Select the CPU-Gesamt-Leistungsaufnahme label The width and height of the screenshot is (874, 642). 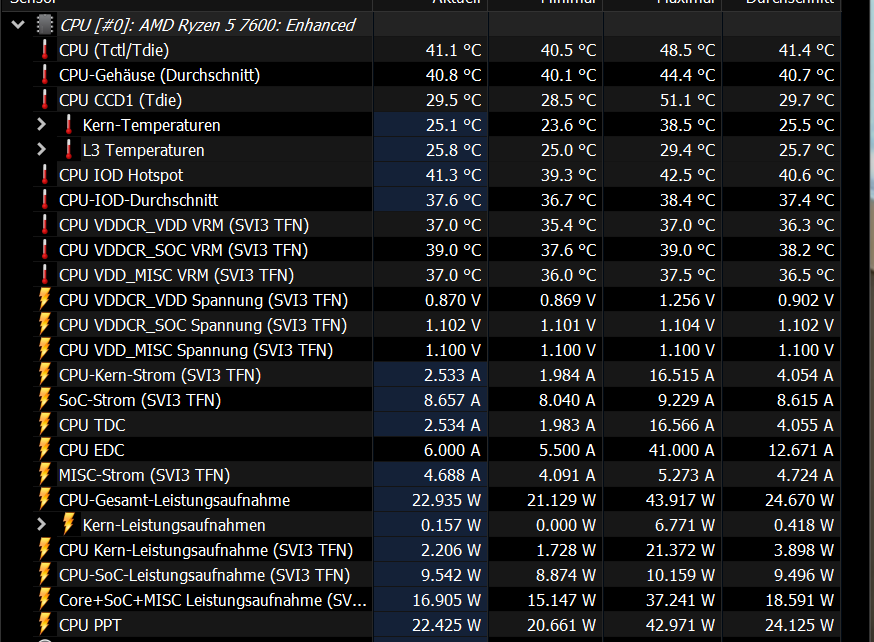tap(174, 500)
